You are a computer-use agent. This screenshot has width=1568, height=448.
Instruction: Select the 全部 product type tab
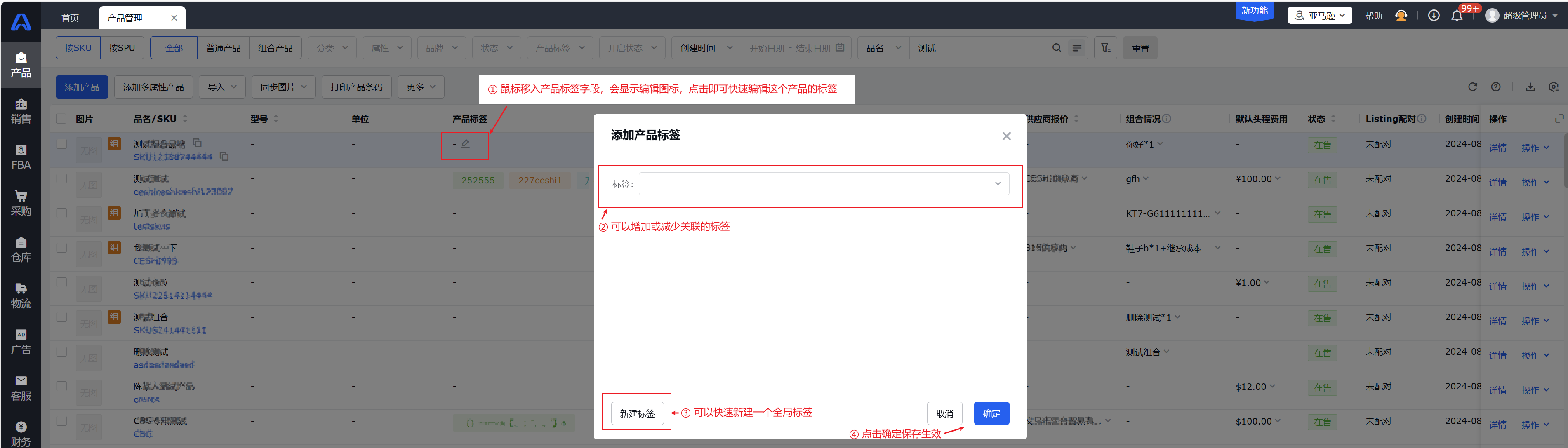pos(174,48)
